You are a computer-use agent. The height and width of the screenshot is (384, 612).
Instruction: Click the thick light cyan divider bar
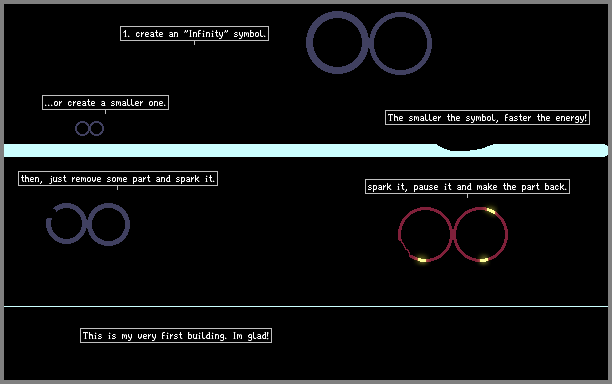point(306,151)
